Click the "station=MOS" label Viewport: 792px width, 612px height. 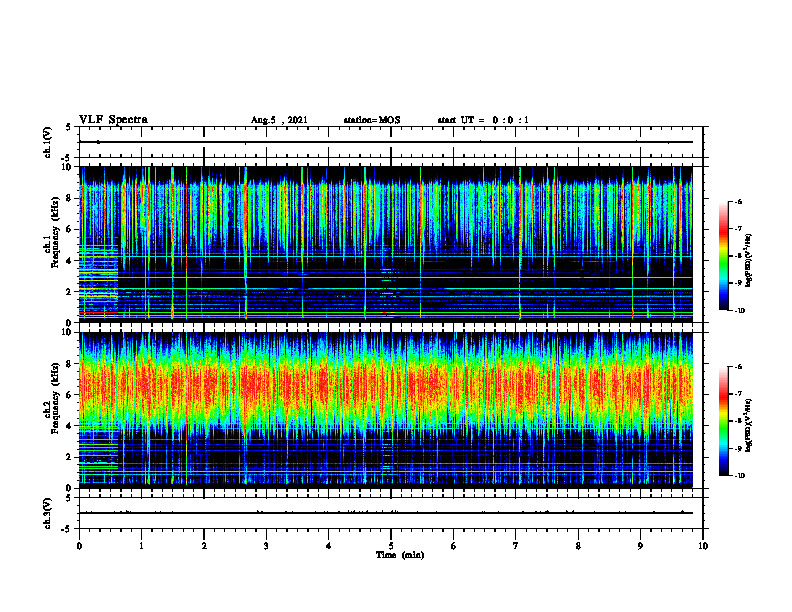point(372,120)
